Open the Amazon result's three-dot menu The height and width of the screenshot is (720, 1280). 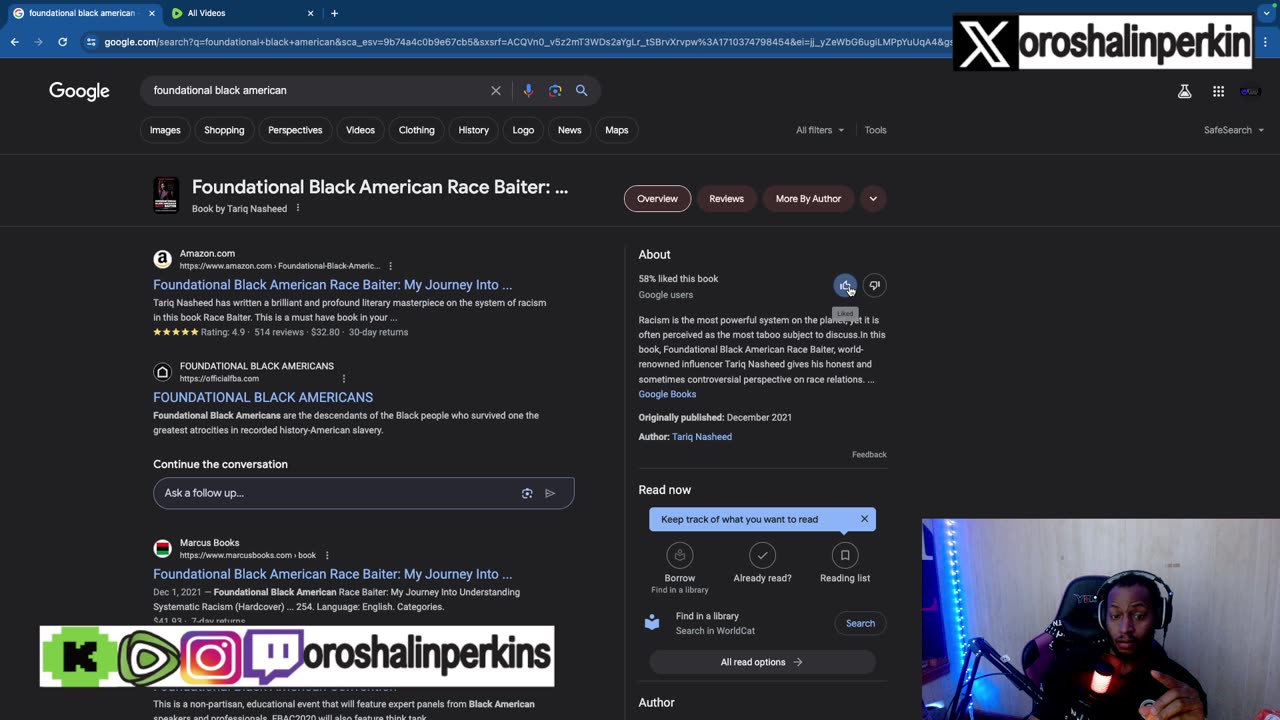[390, 266]
